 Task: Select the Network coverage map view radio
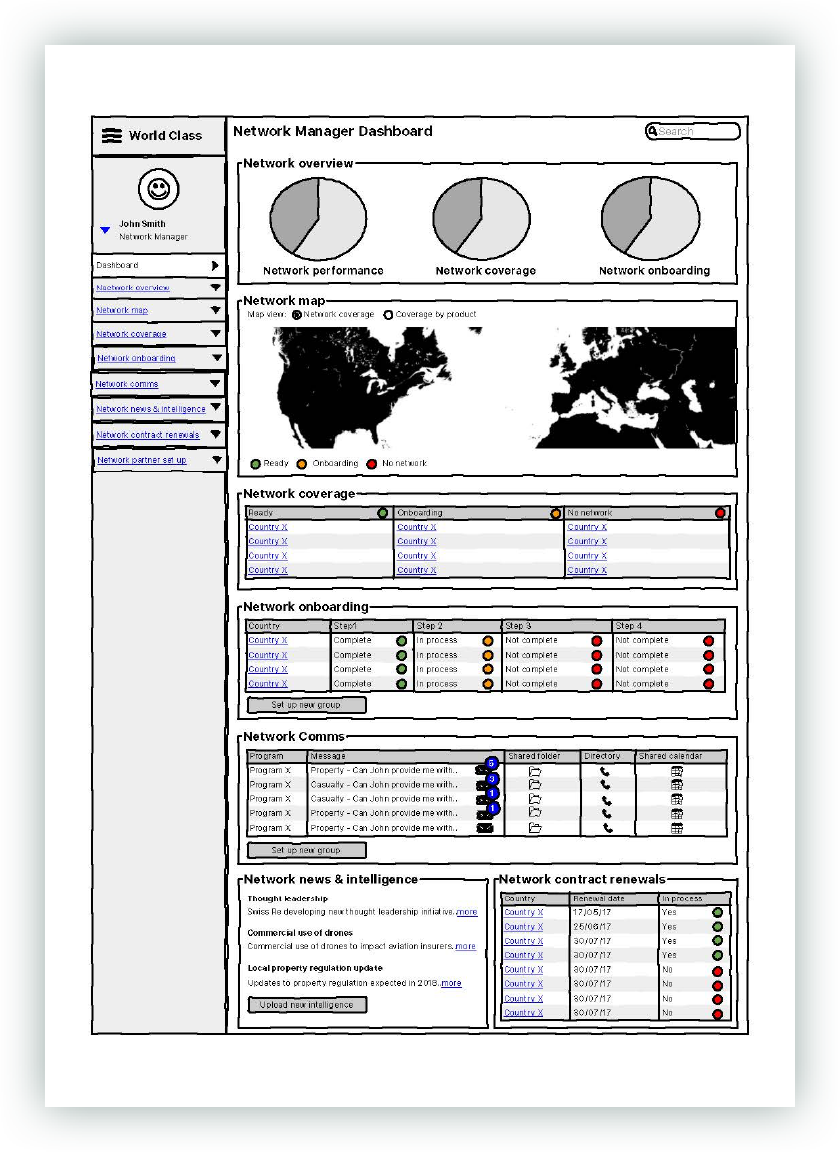pyautogui.click(x=297, y=314)
